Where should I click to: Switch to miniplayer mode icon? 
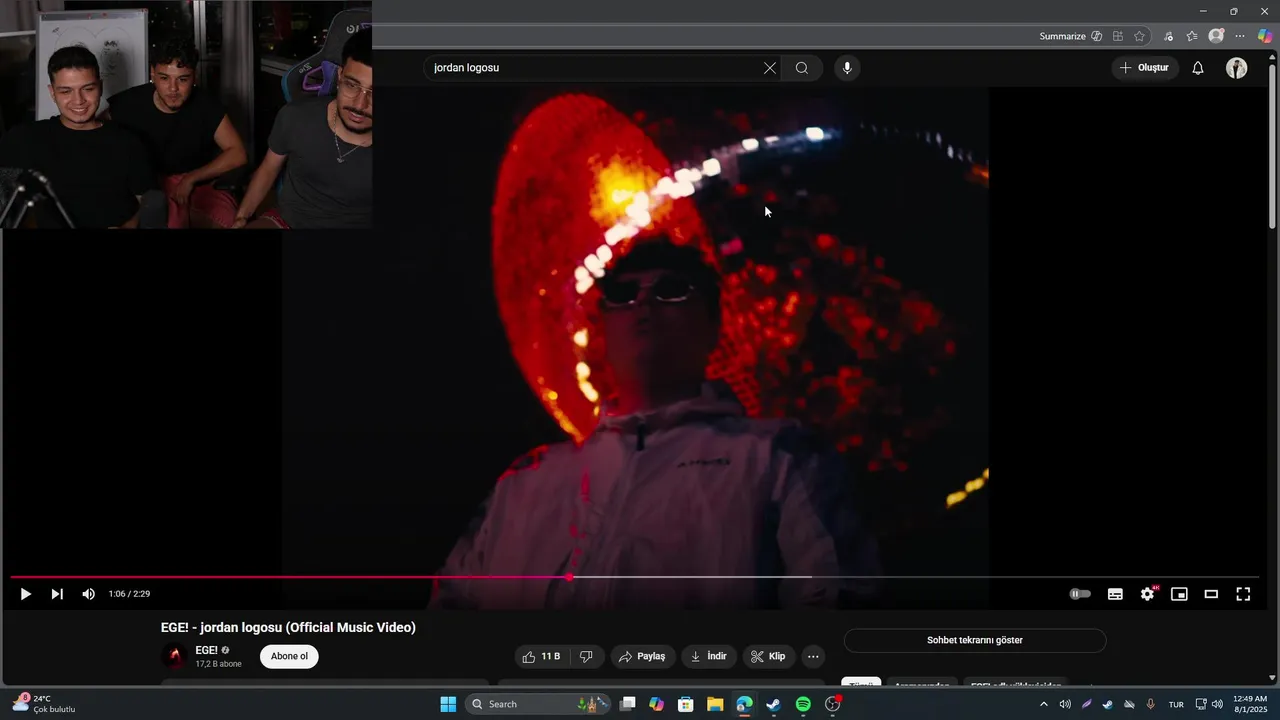(1179, 594)
